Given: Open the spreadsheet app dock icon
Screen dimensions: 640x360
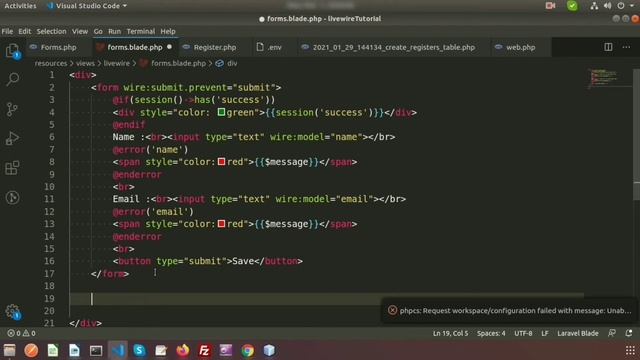Looking at the screenshot, I should coord(53,350).
